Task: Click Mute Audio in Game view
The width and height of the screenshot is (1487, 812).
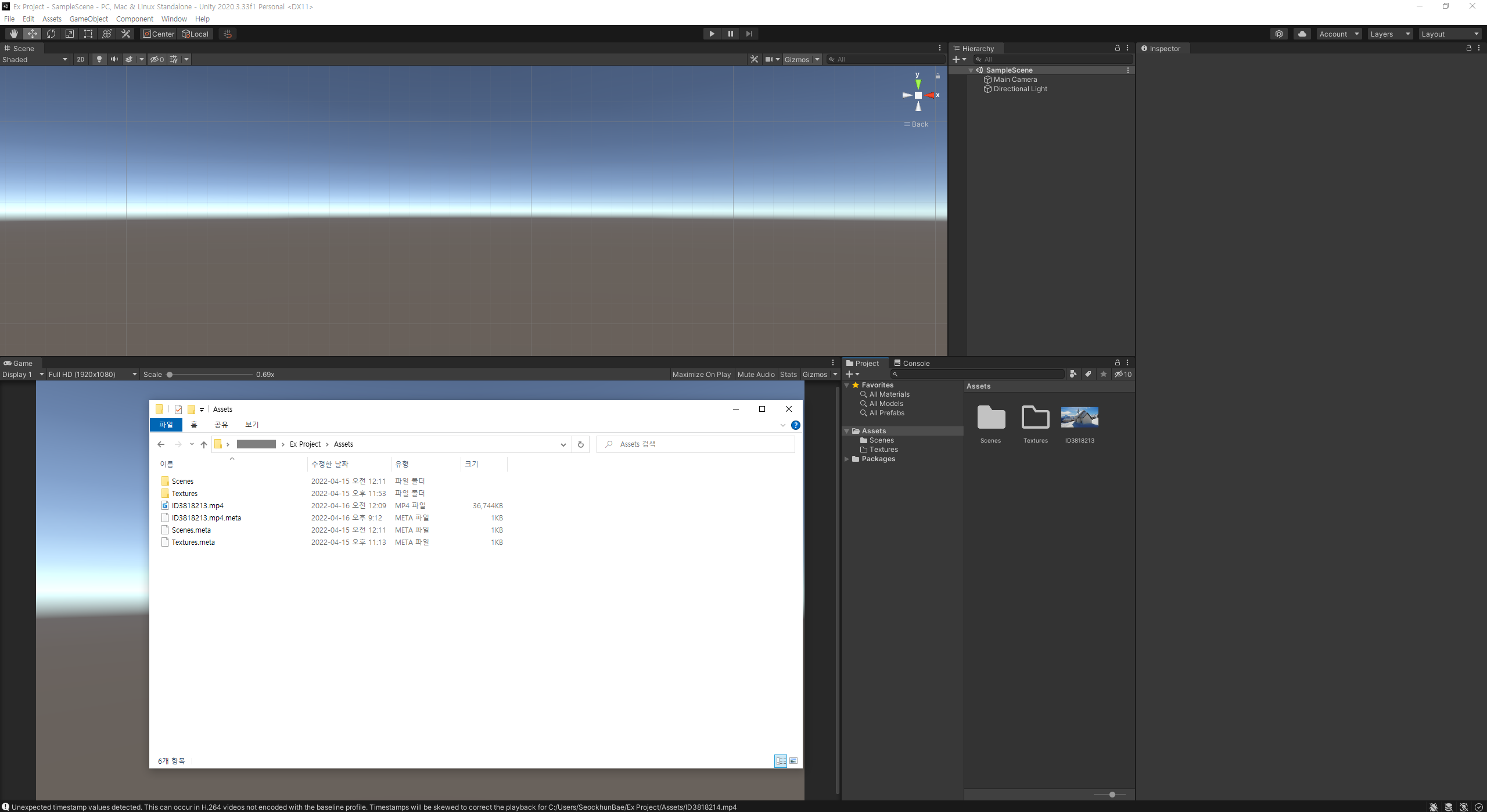Action: [x=756, y=374]
